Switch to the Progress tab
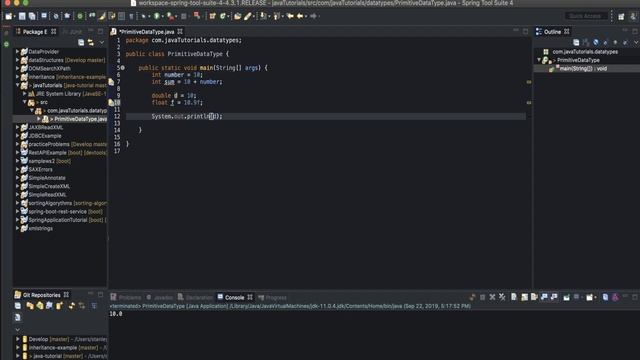 pyautogui.click(x=272, y=298)
